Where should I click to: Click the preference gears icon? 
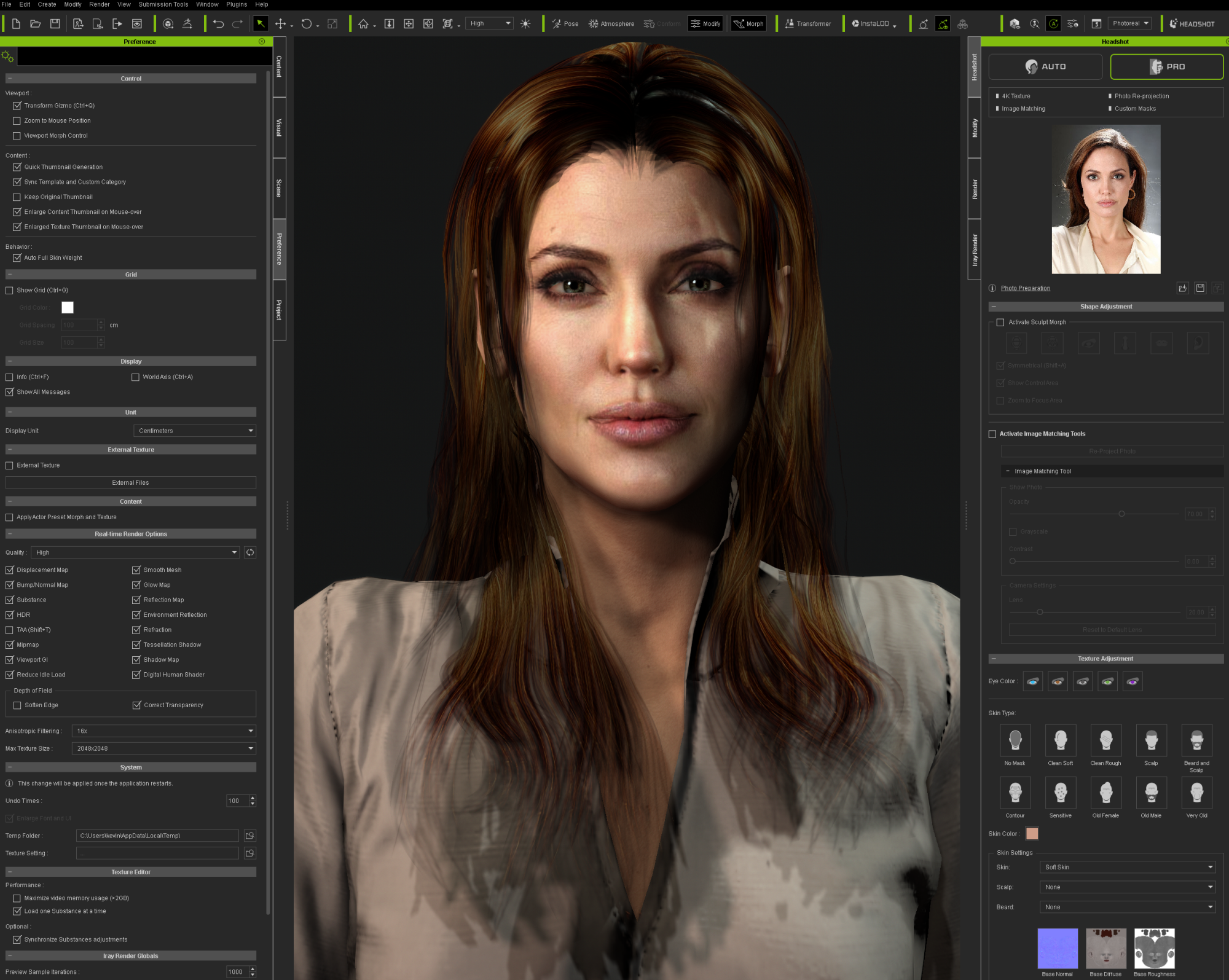pos(7,57)
